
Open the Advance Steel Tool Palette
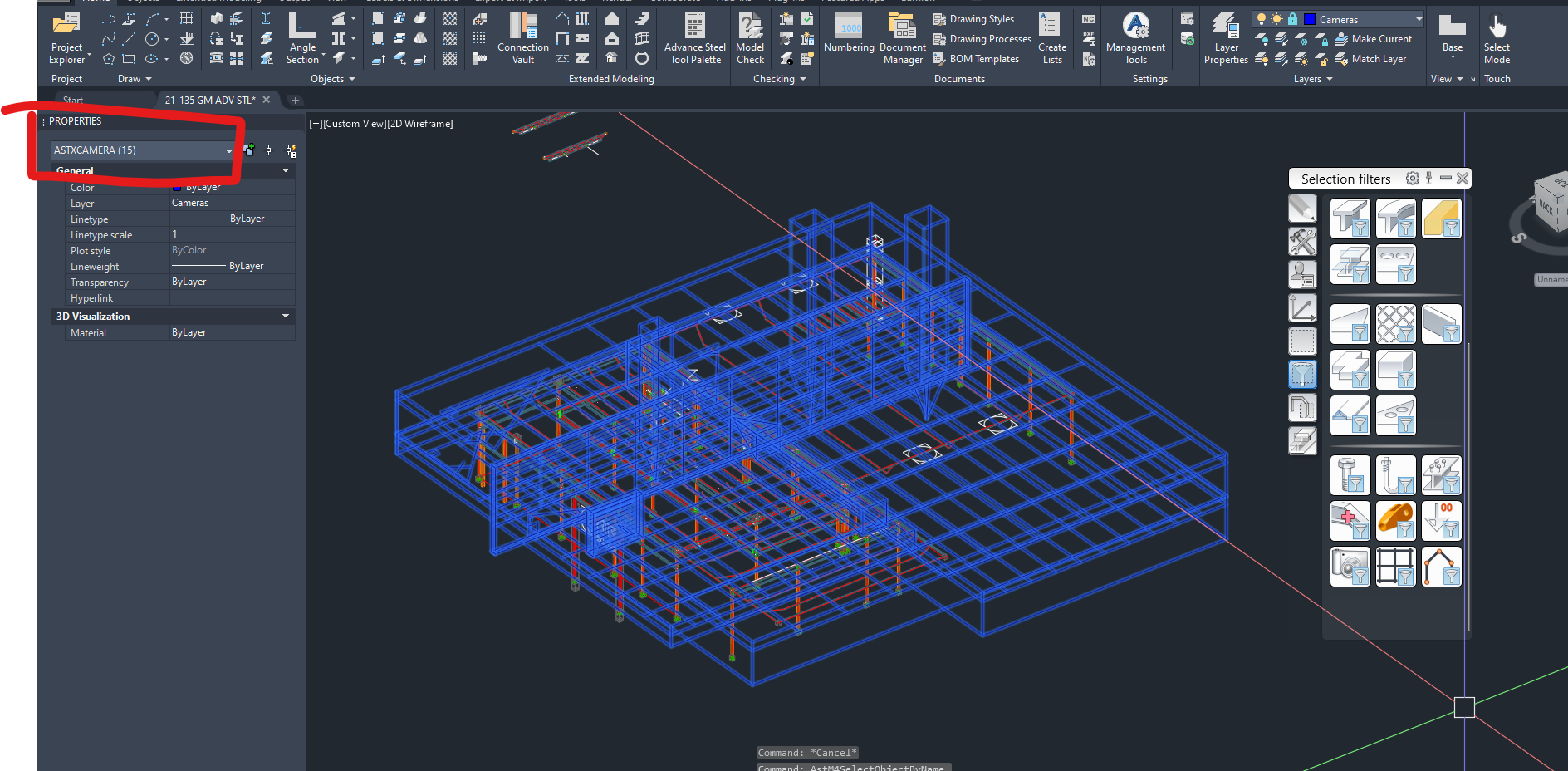tap(694, 37)
